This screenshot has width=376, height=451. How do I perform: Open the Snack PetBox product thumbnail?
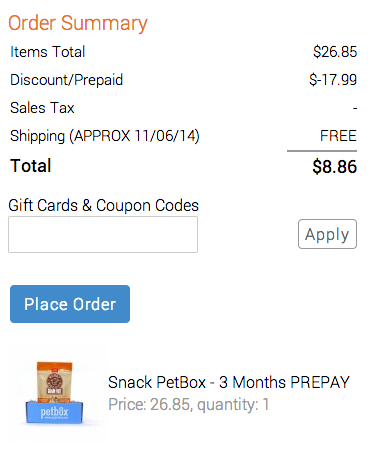pyautogui.click(x=55, y=393)
